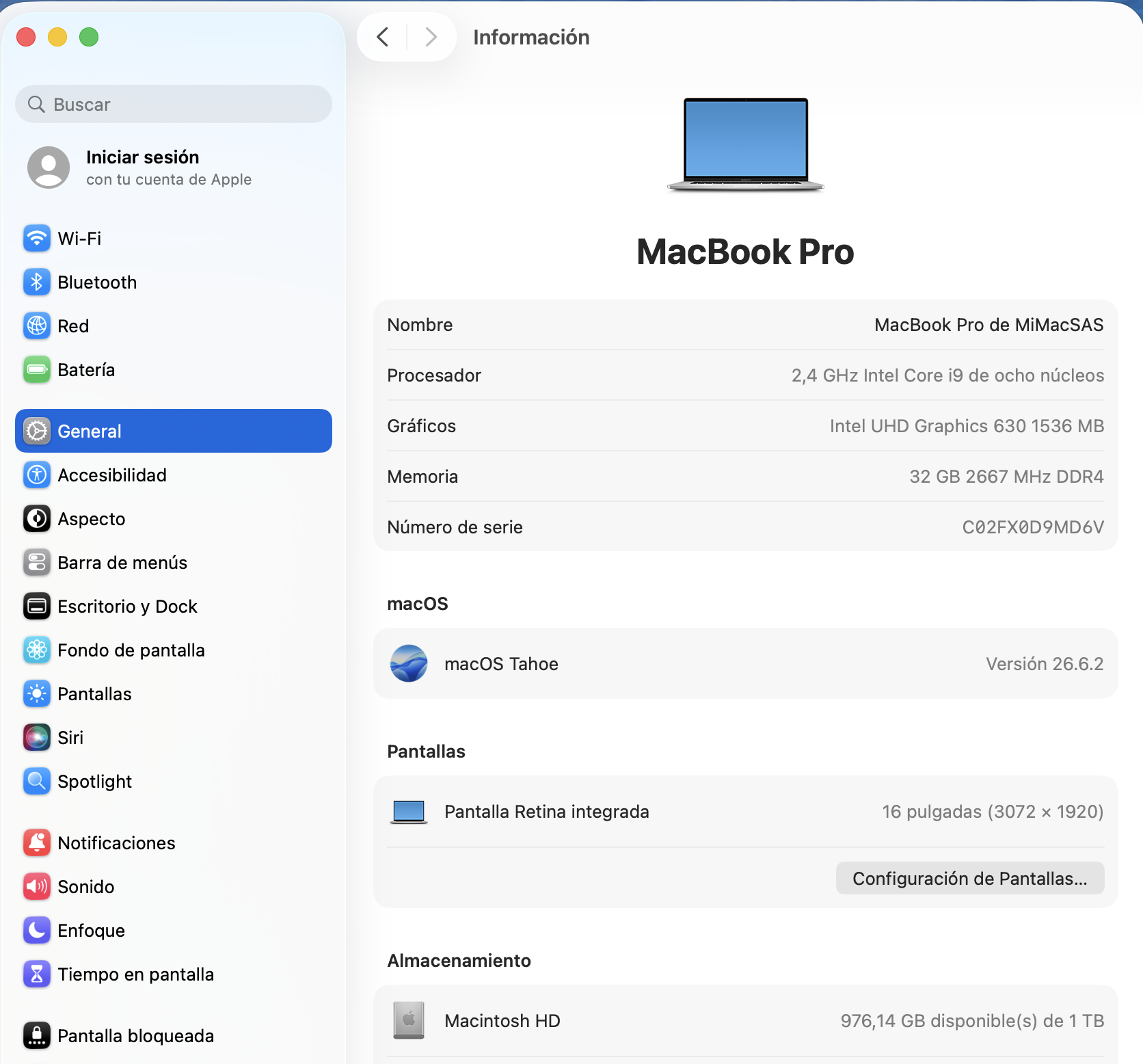This screenshot has height=1064, width=1143.
Task: Open Fondo de pantalla flower icon
Action: pos(37,650)
